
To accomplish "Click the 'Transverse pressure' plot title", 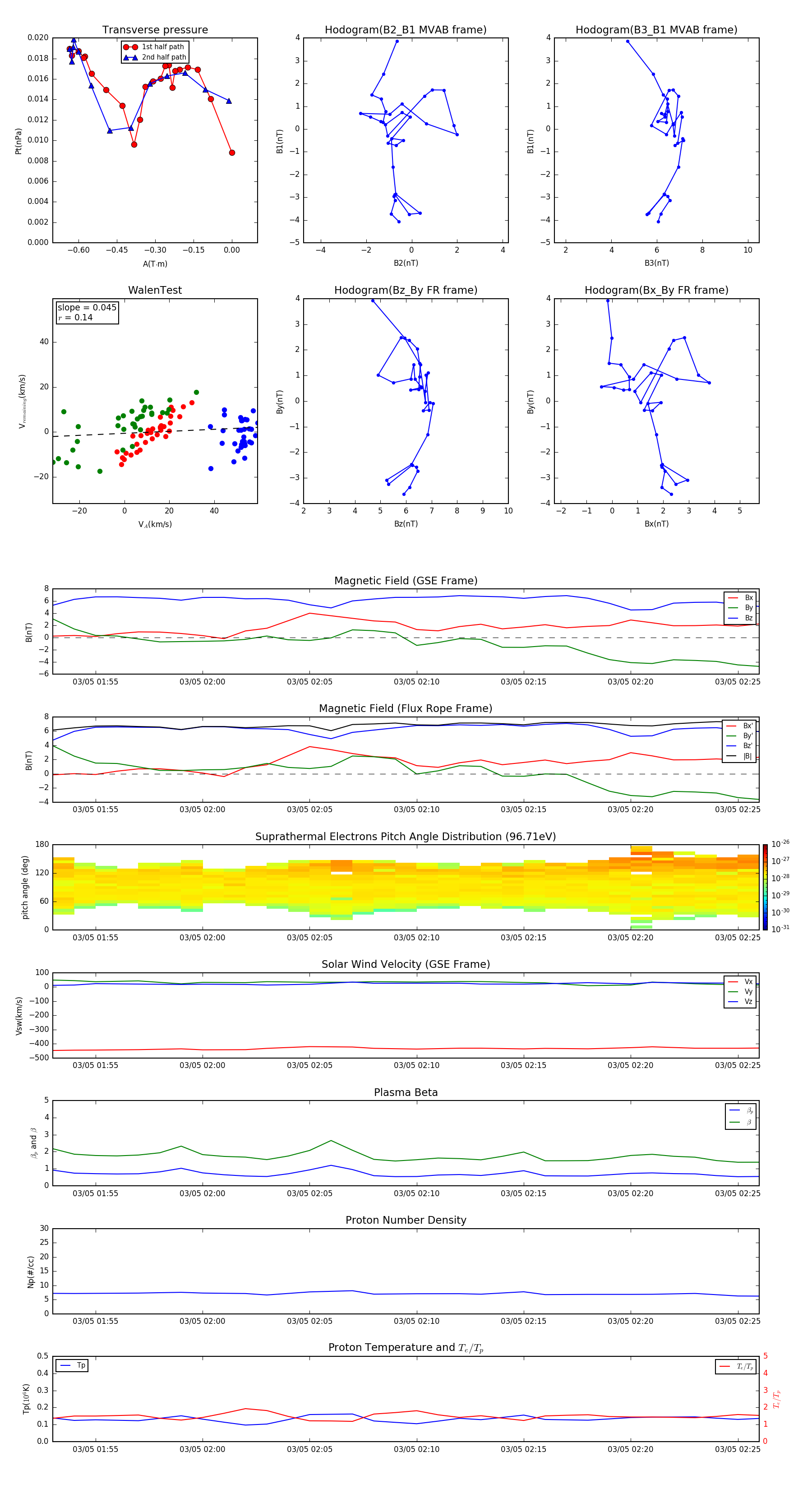I will click(x=155, y=30).
